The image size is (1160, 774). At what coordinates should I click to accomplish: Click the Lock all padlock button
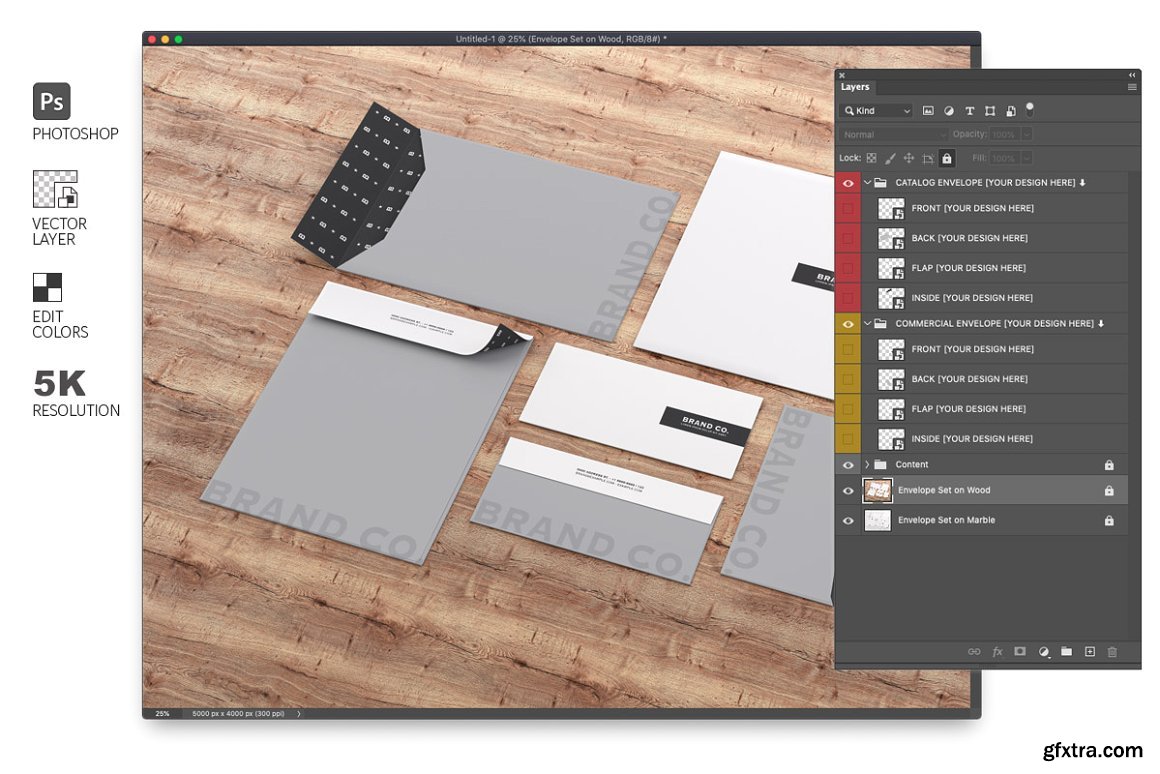947,158
